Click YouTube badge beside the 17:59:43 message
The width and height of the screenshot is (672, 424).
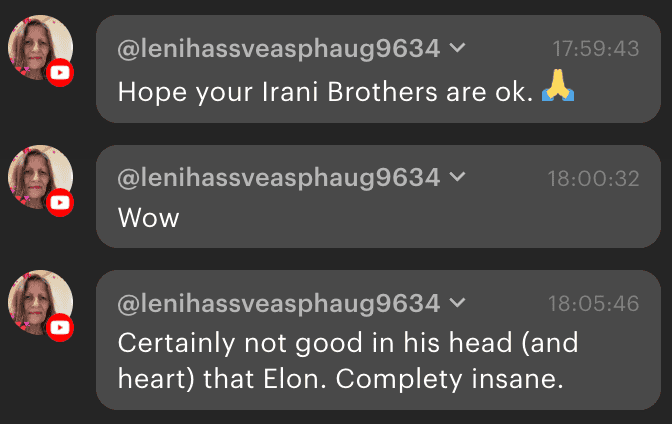[60, 72]
